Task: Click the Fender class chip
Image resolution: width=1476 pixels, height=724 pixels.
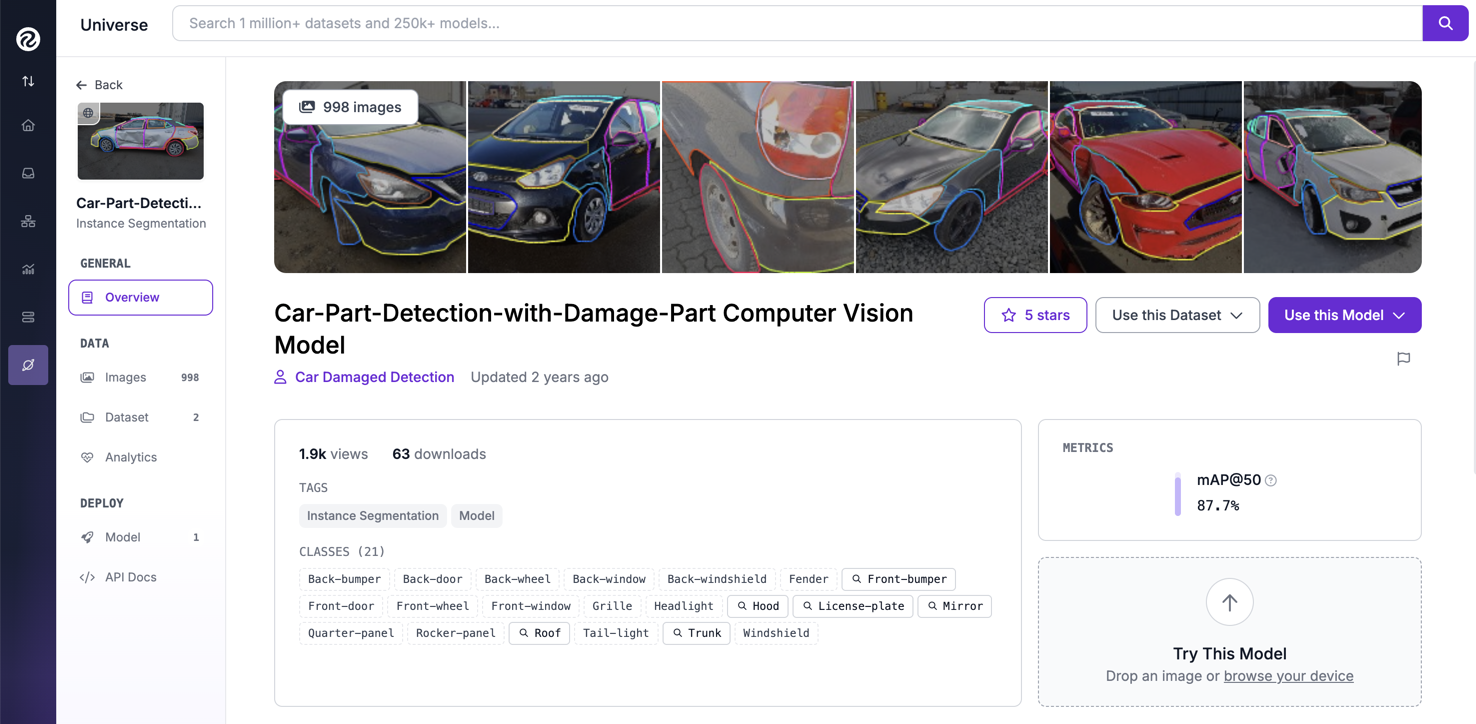Action: 808,579
